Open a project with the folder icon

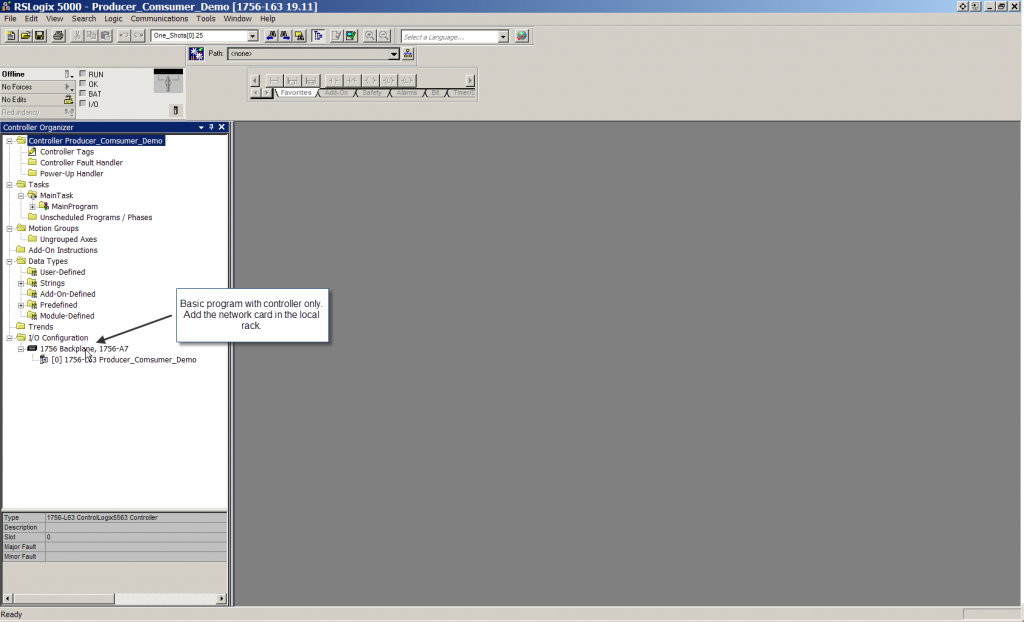click(25, 36)
